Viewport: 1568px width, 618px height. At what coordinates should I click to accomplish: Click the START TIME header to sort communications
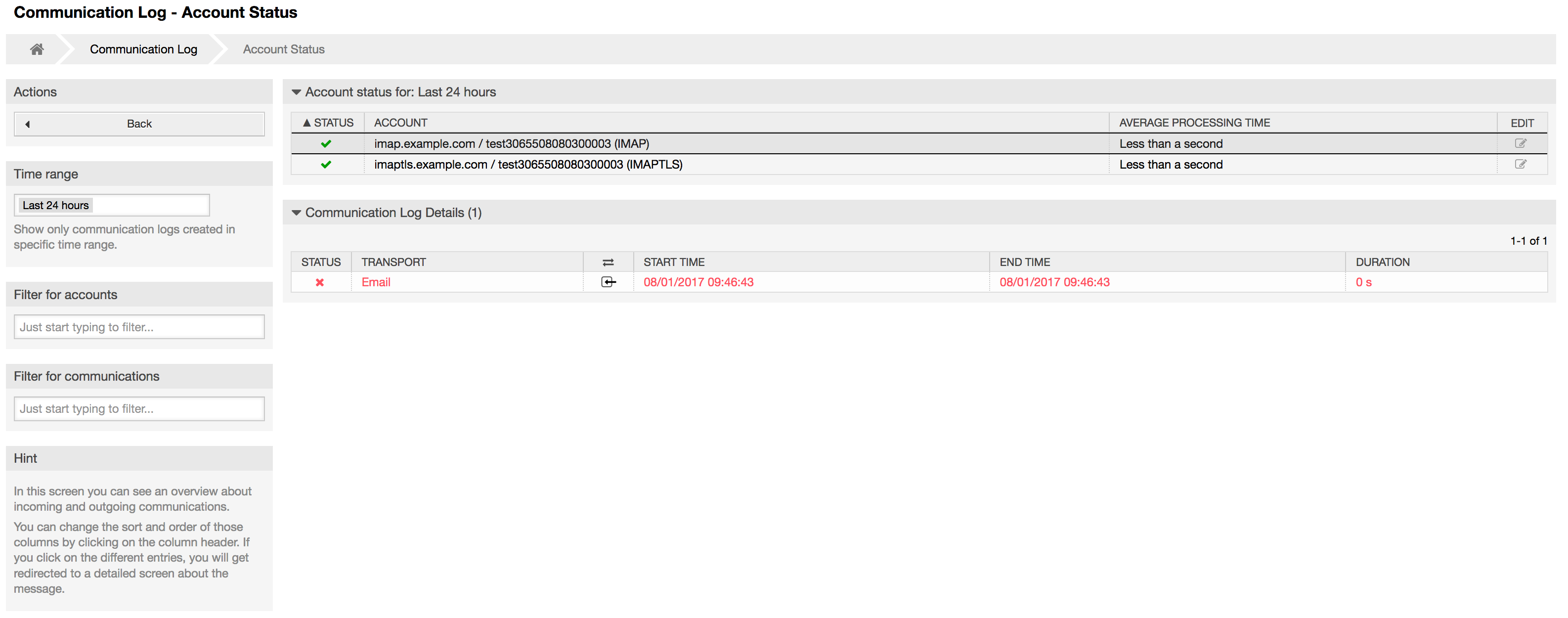click(673, 262)
